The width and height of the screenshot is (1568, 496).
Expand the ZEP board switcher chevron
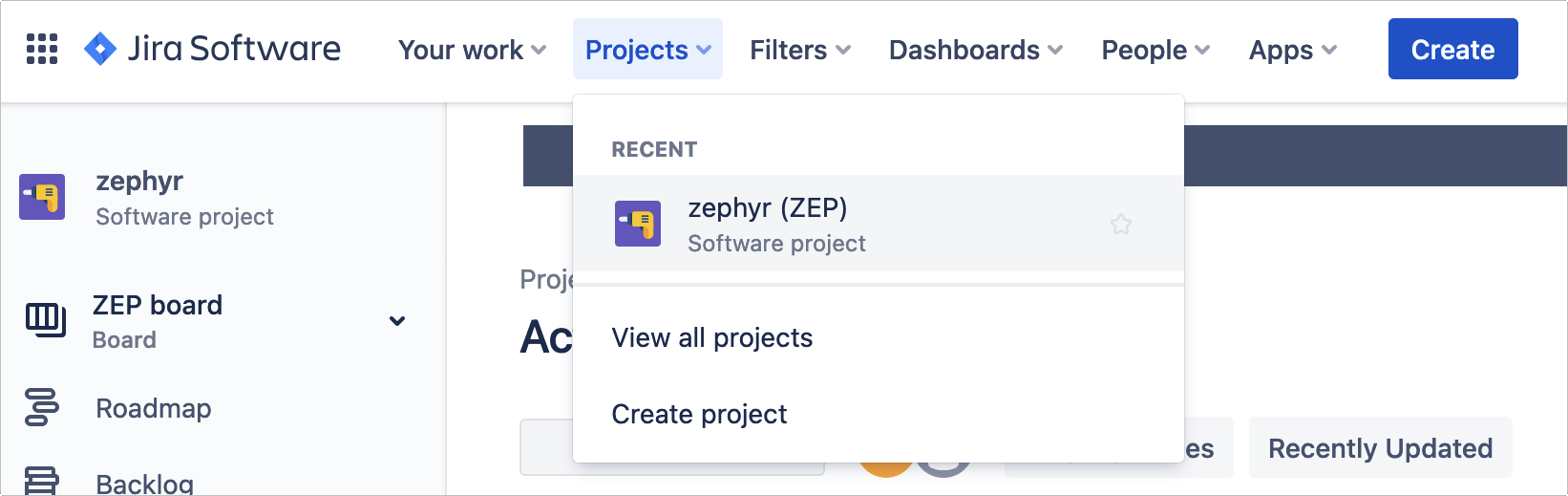click(397, 321)
